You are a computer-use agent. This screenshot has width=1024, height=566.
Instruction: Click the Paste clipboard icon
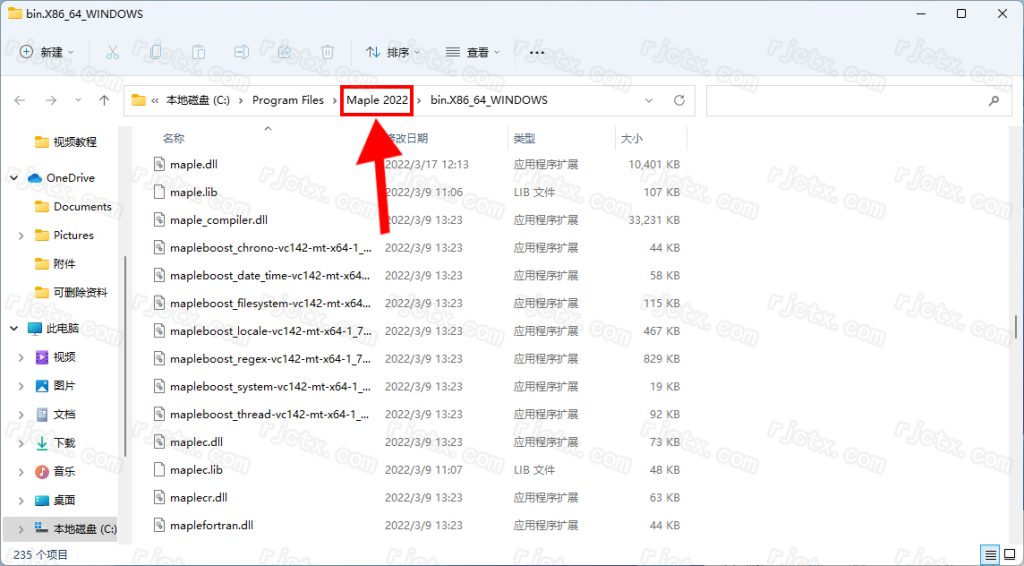pyautogui.click(x=199, y=52)
